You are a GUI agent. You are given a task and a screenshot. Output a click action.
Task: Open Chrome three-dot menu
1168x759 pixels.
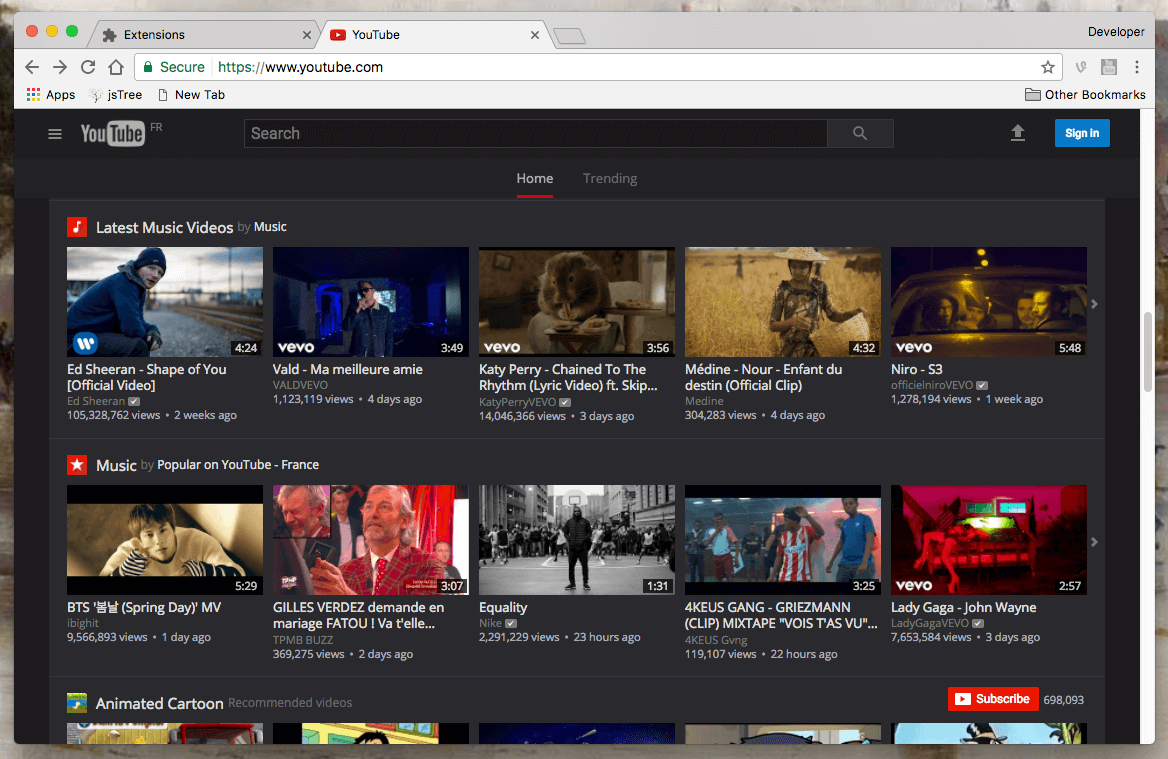[1137, 67]
